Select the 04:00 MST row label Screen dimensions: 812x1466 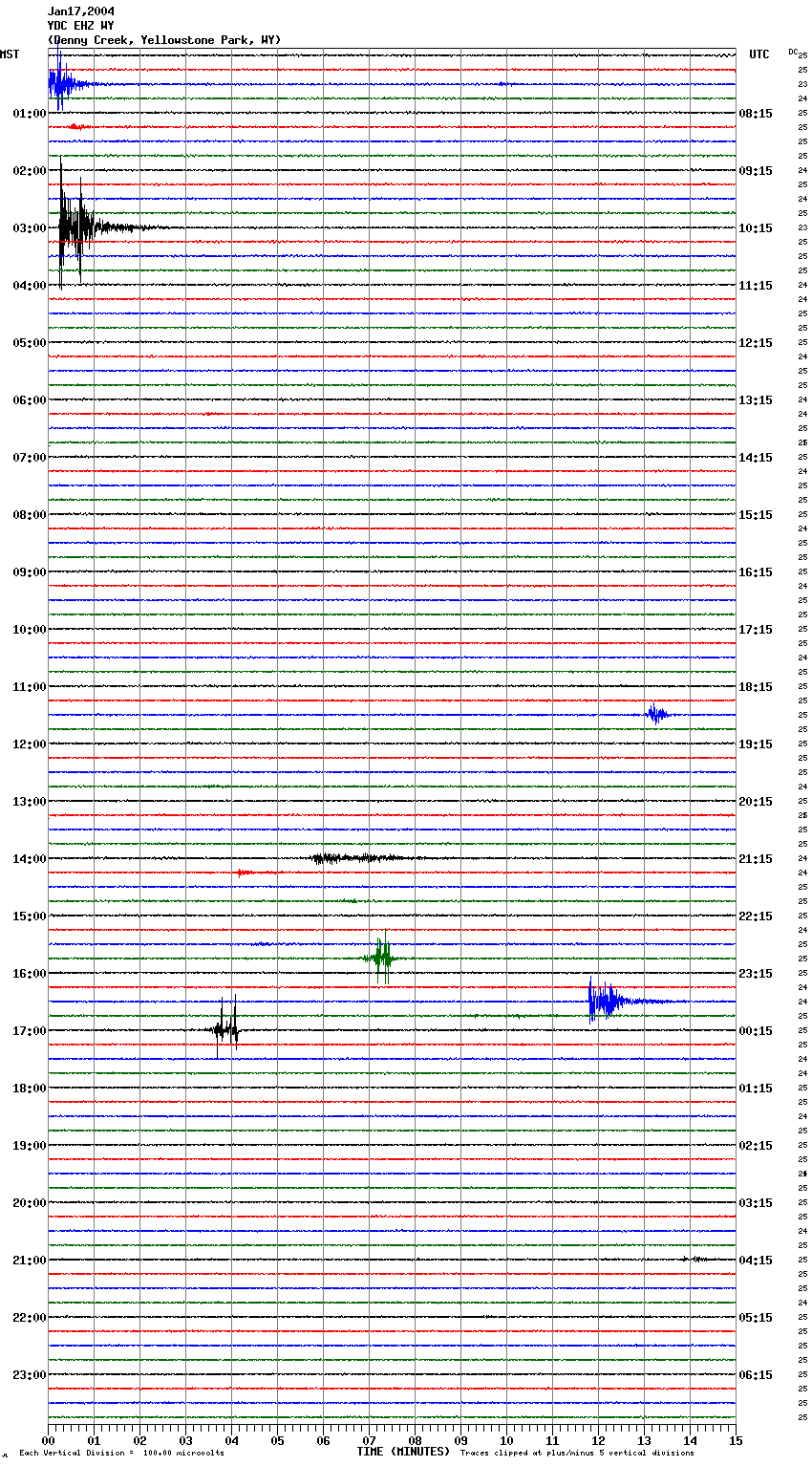(29, 286)
